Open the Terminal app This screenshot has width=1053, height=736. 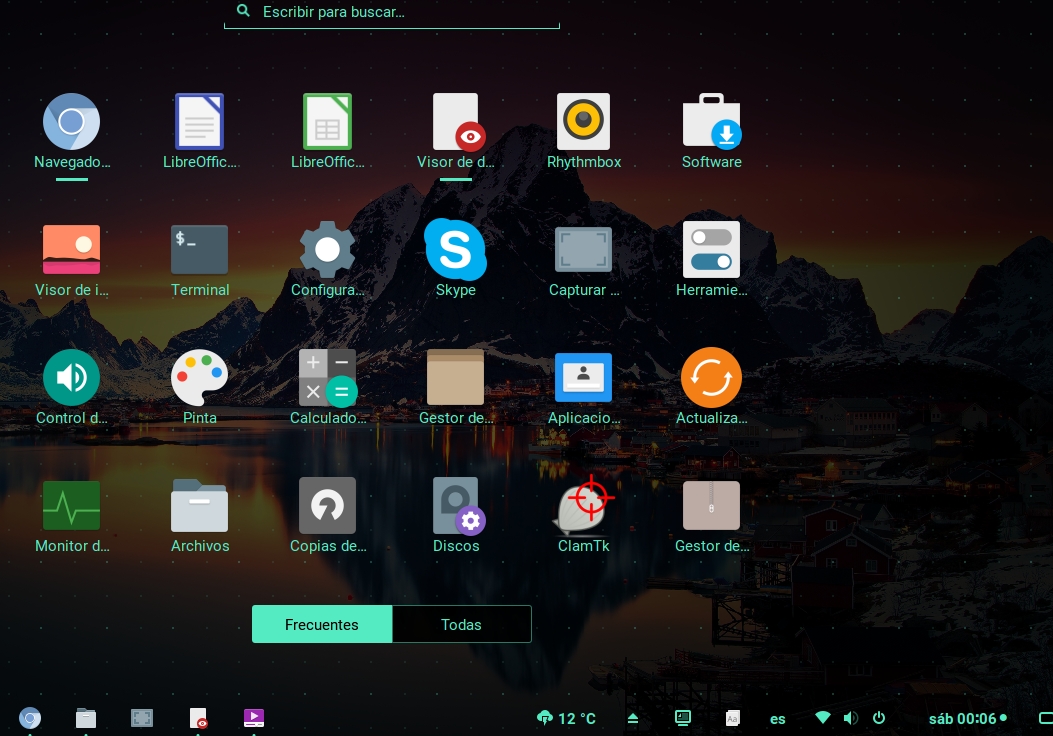(x=199, y=250)
